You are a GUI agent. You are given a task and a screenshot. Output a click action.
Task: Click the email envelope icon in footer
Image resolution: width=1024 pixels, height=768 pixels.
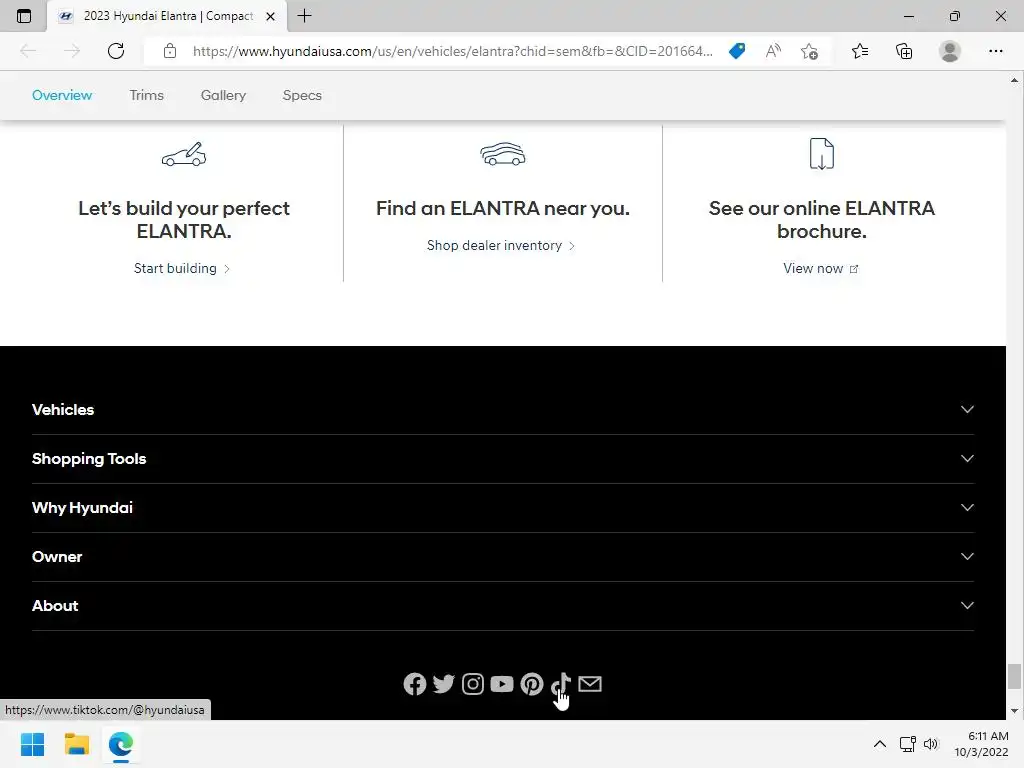(x=590, y=684)
